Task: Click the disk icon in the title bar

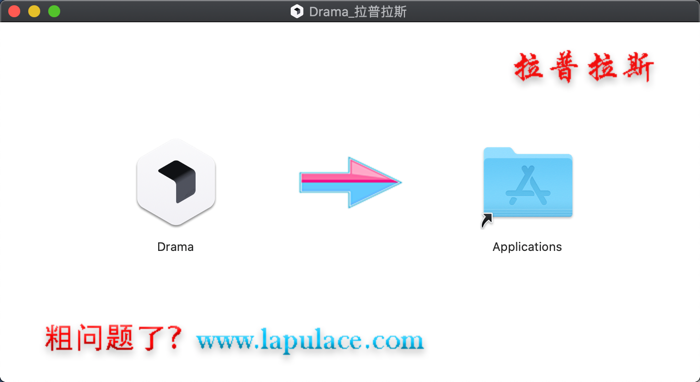Action: (297, 11)
